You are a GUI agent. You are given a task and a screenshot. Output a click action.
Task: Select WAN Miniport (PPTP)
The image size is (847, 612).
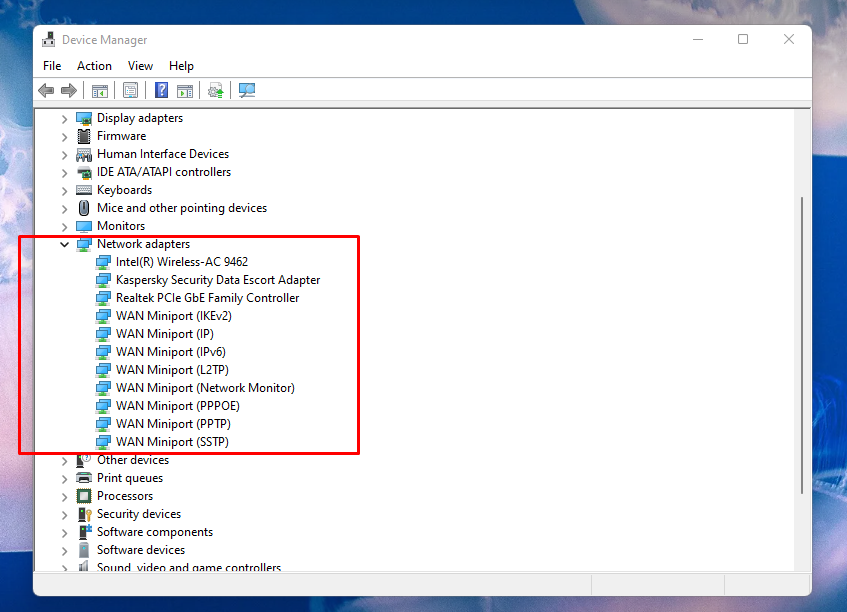pos(173,424)
